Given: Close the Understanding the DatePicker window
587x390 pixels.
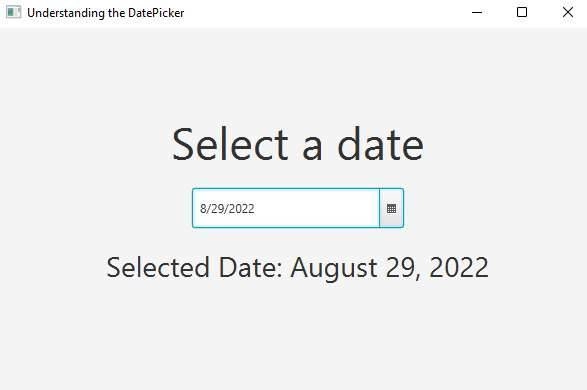Looking at the screenshot, I should click(x=568, y=12).
